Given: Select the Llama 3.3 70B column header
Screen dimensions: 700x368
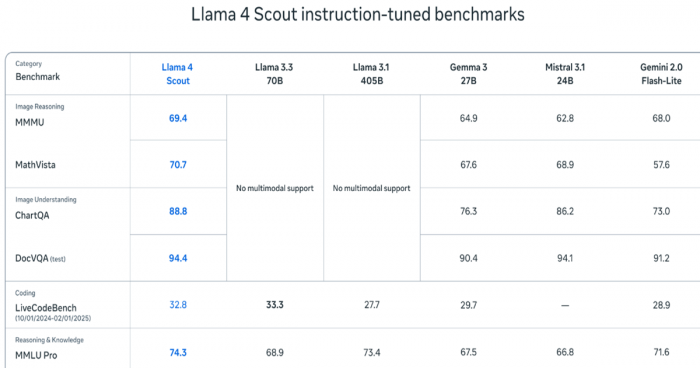Looking at the screenshot, I should [x=274, y=74].
